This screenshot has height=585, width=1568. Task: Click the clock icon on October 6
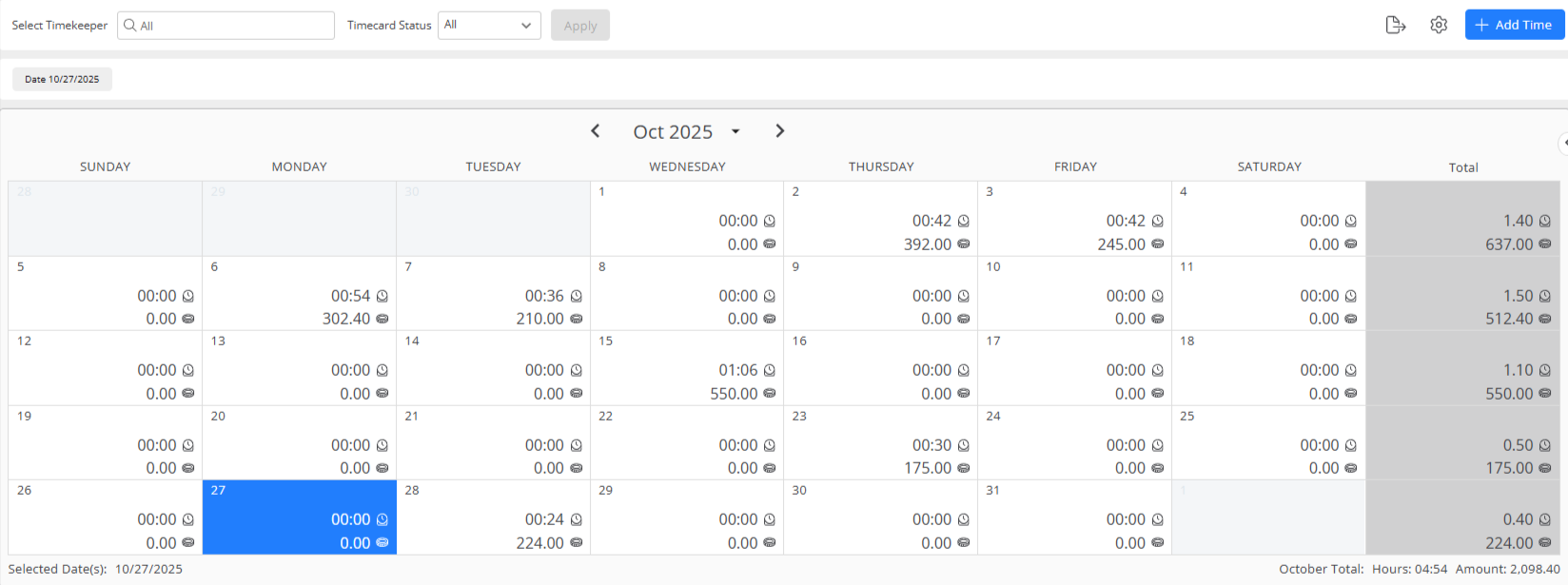pos(382,296)
